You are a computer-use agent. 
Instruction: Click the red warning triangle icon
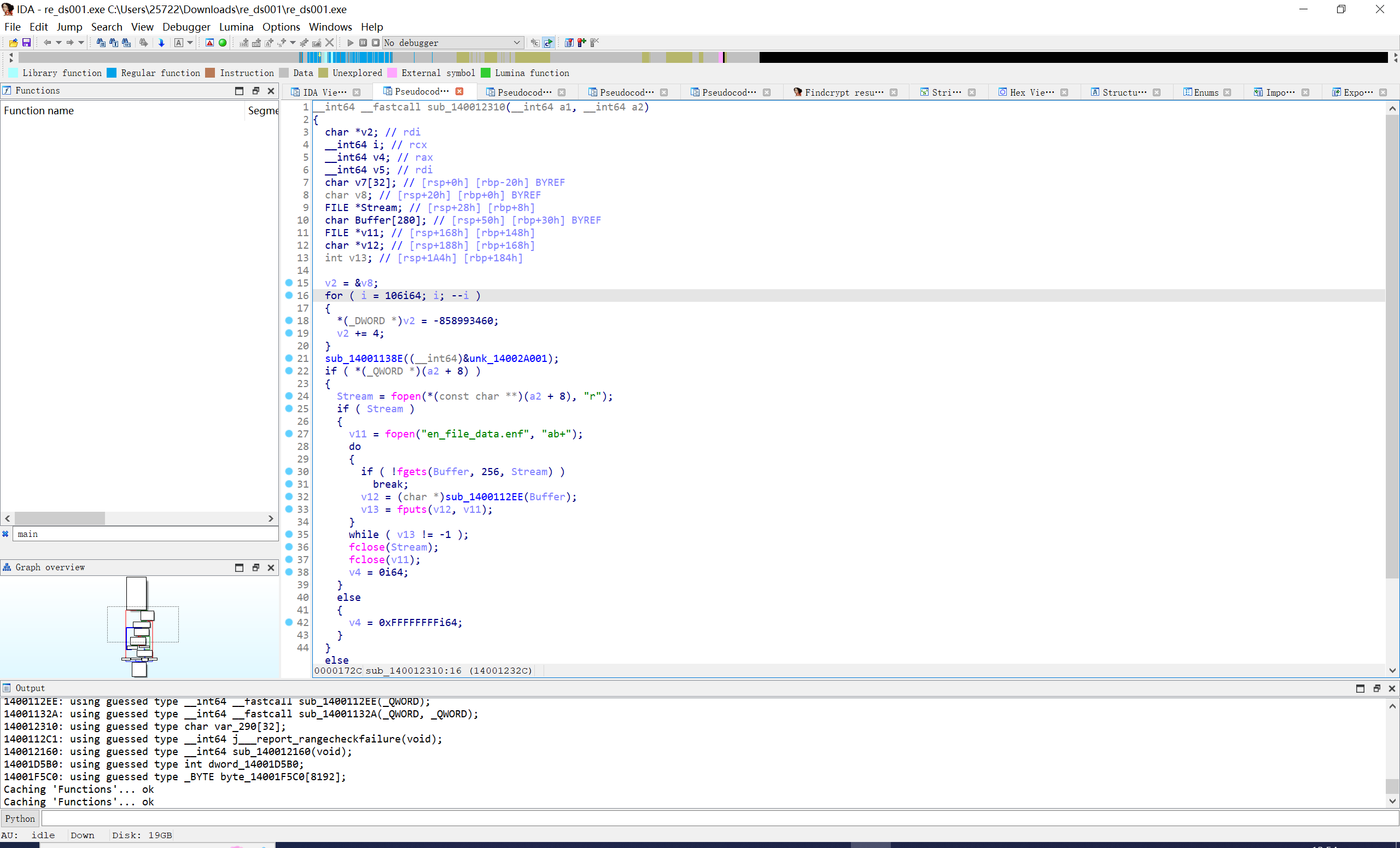(209, 43)
